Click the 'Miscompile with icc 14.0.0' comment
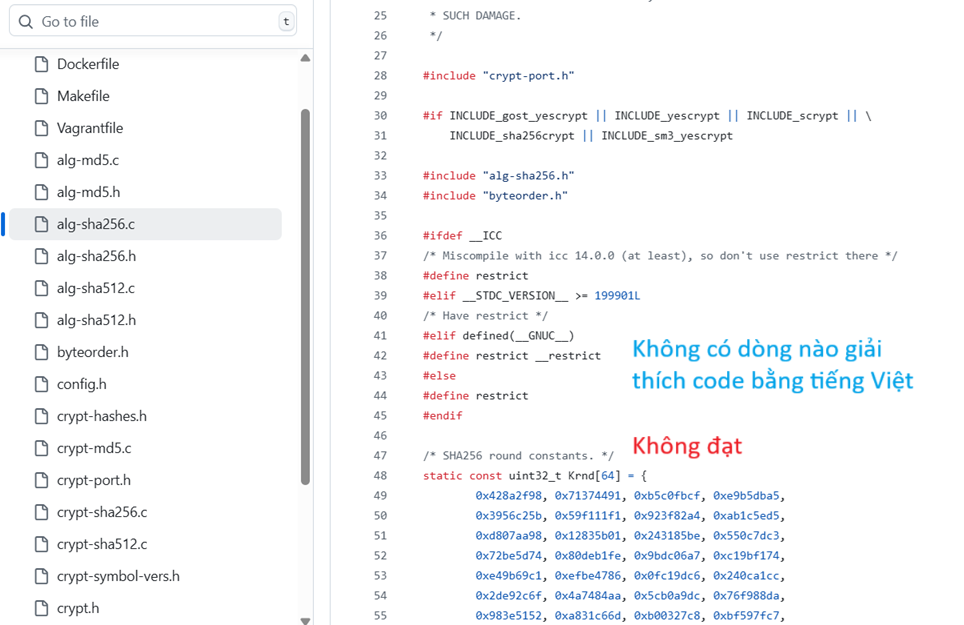This screenshot has height=625, width=964. click(660, 256)
